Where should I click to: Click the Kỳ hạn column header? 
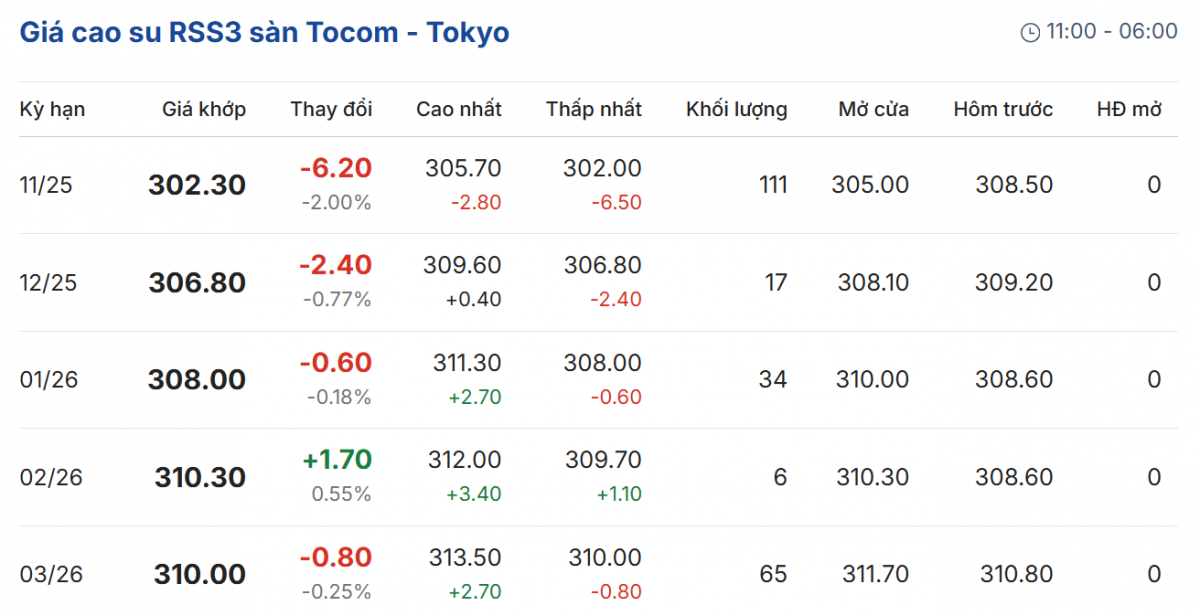point(52,109)
